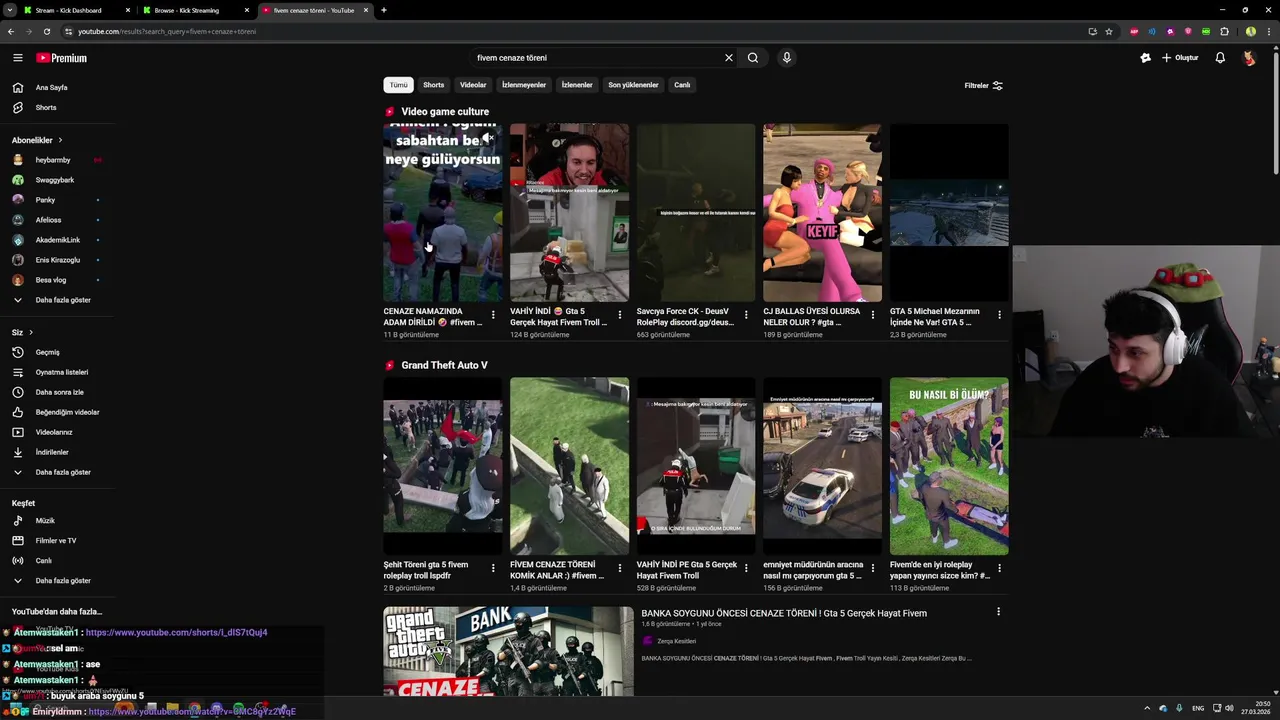This screenshot has width=1280, height=720.
Task: Select the Son yüklenenler filter chip
Action: (633, 85)
